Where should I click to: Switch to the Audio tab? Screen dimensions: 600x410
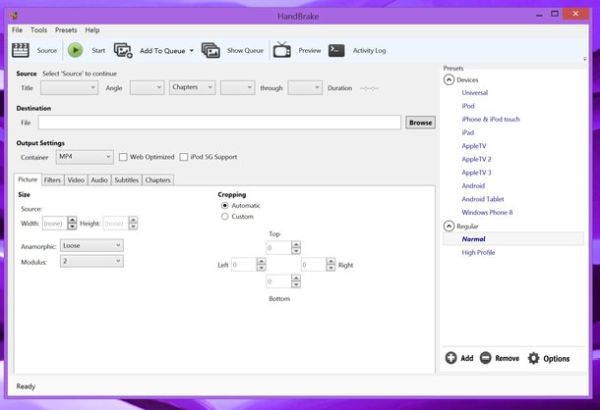99,180
